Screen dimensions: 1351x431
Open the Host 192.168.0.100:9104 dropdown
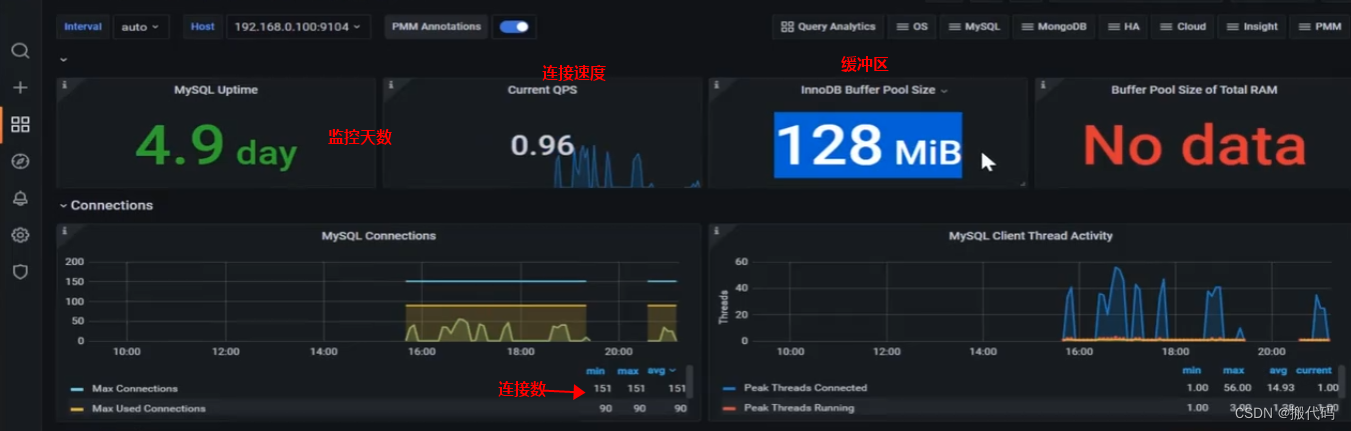tap(299, 27)
